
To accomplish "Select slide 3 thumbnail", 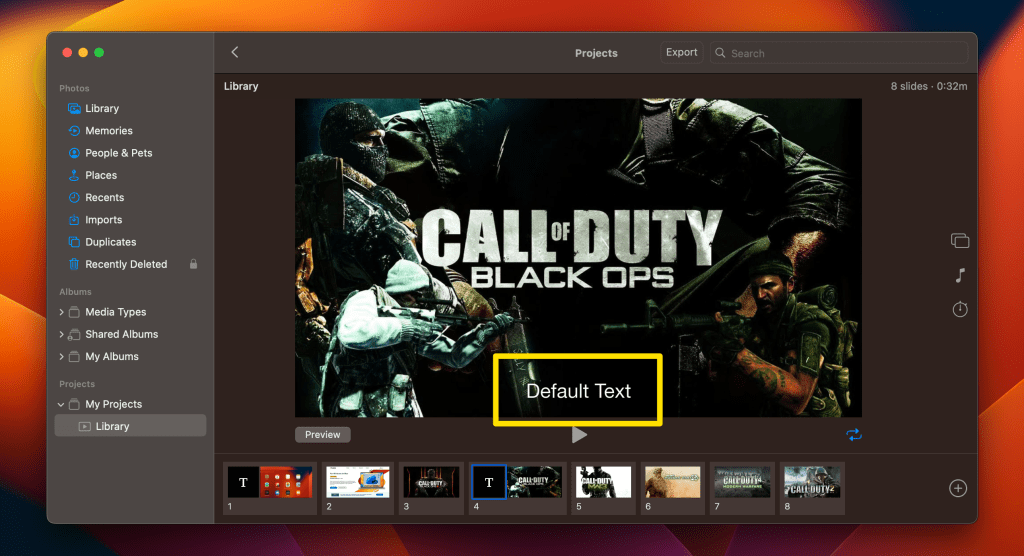I will point(431,482).
